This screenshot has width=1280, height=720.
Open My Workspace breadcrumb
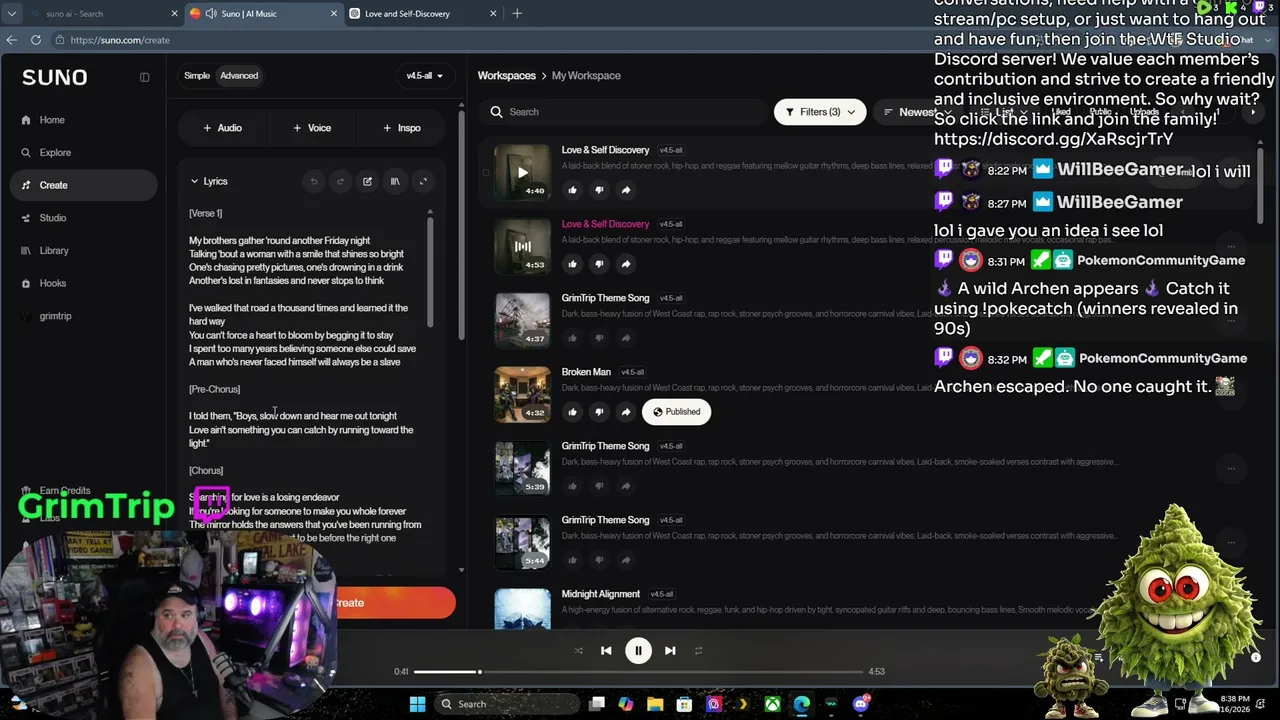click(x=586, y=76)
